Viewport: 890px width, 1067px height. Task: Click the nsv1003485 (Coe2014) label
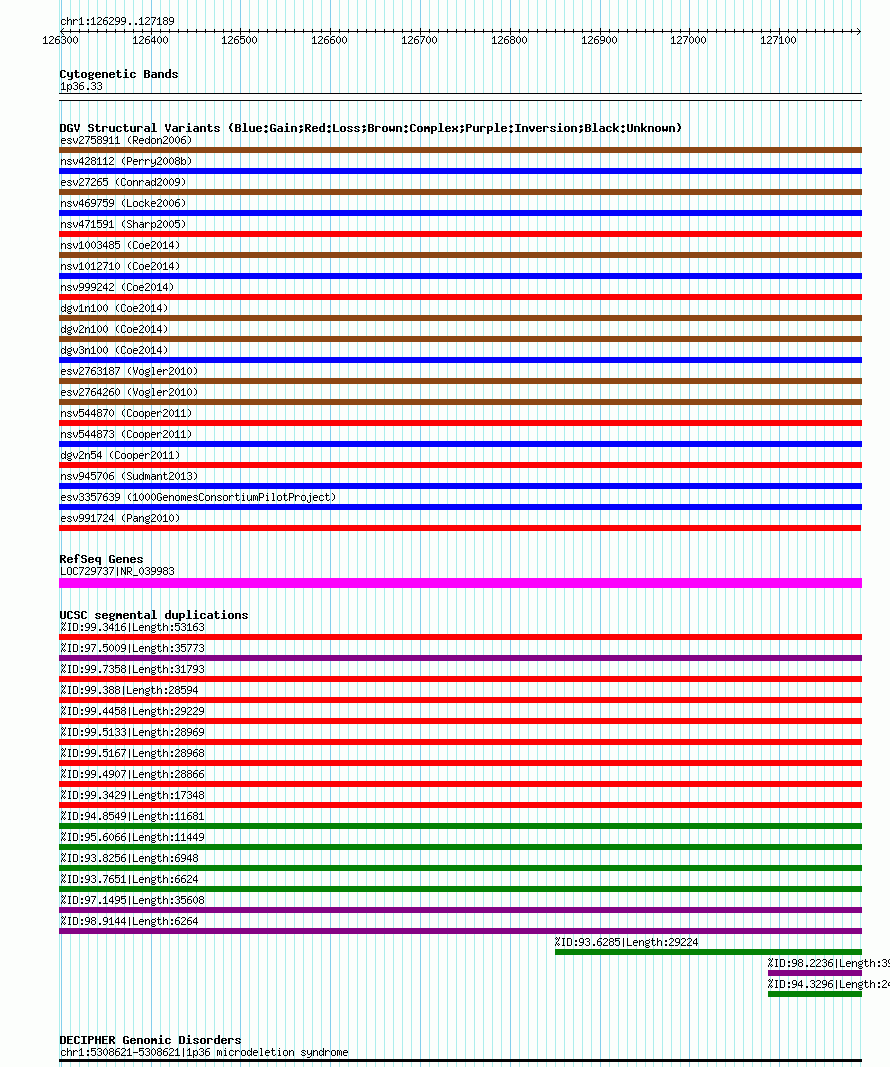click(120, 245)
